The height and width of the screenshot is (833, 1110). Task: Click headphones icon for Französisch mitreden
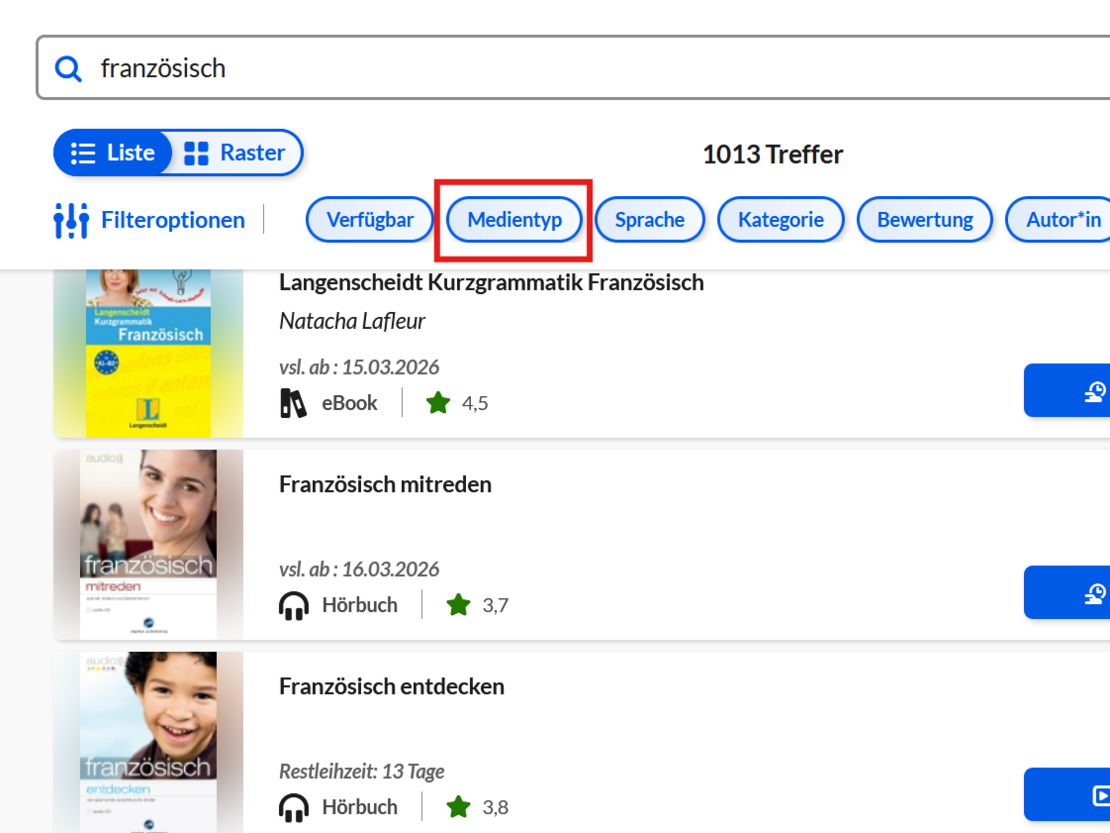(294, 605)
